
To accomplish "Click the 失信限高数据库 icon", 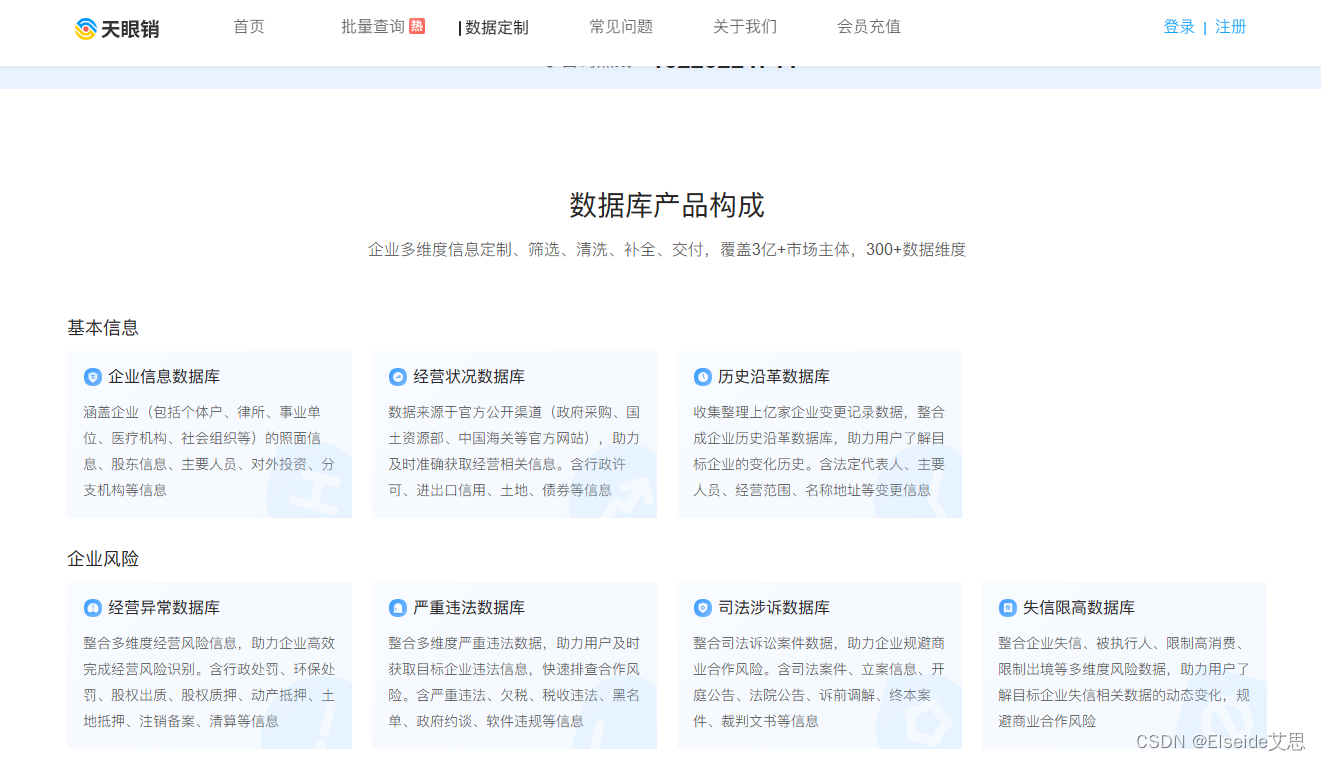I will [1008, 608].
